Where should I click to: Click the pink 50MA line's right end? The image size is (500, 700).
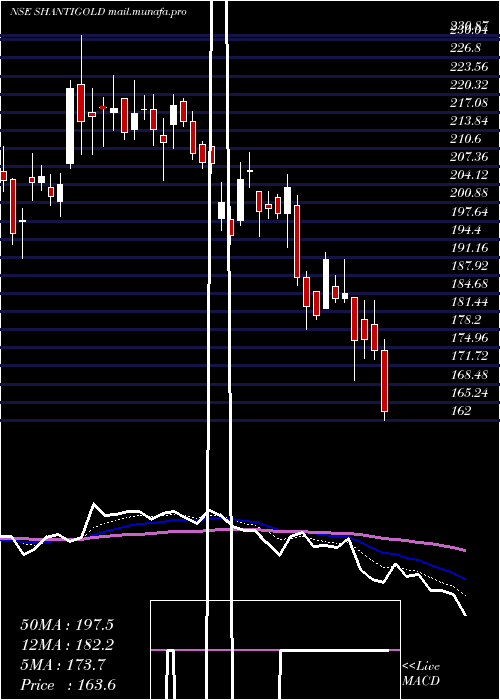coord(465,550)
